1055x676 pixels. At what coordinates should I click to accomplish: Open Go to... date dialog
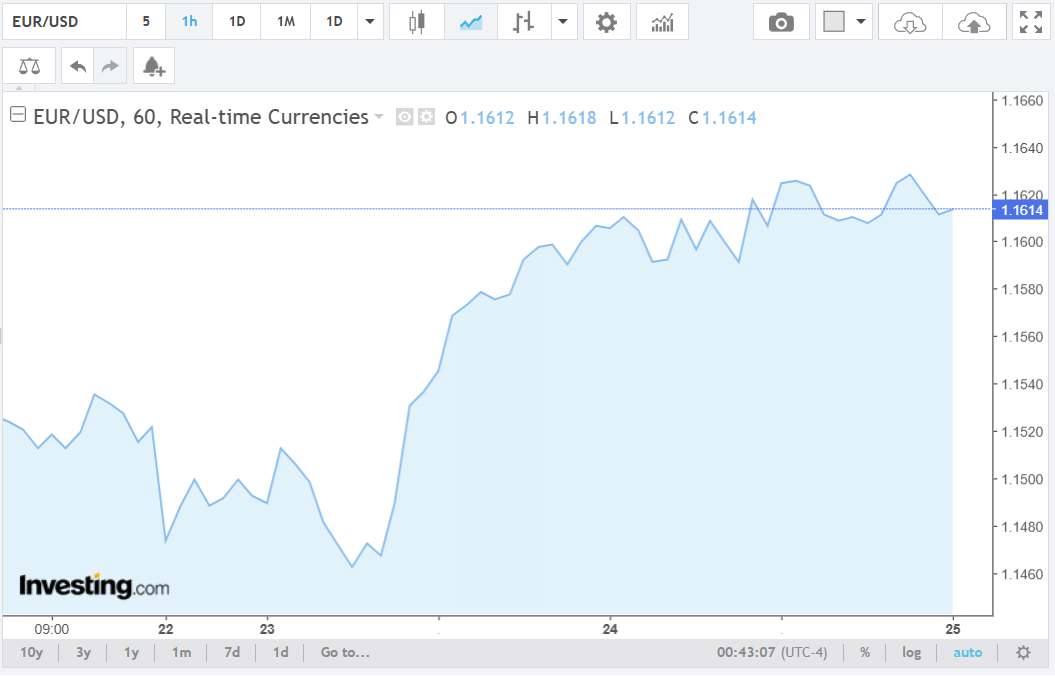[345, 652]
